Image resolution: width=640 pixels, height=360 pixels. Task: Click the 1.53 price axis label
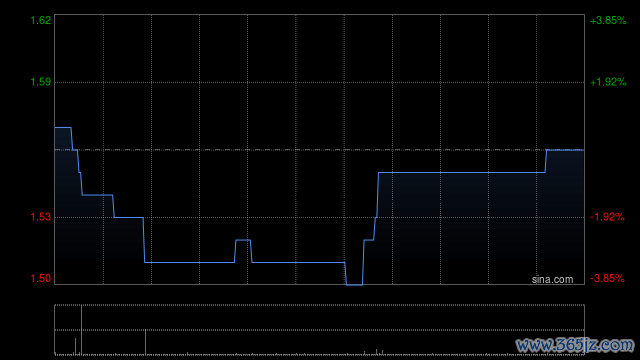pyautogui.click(x=41, y=217)
